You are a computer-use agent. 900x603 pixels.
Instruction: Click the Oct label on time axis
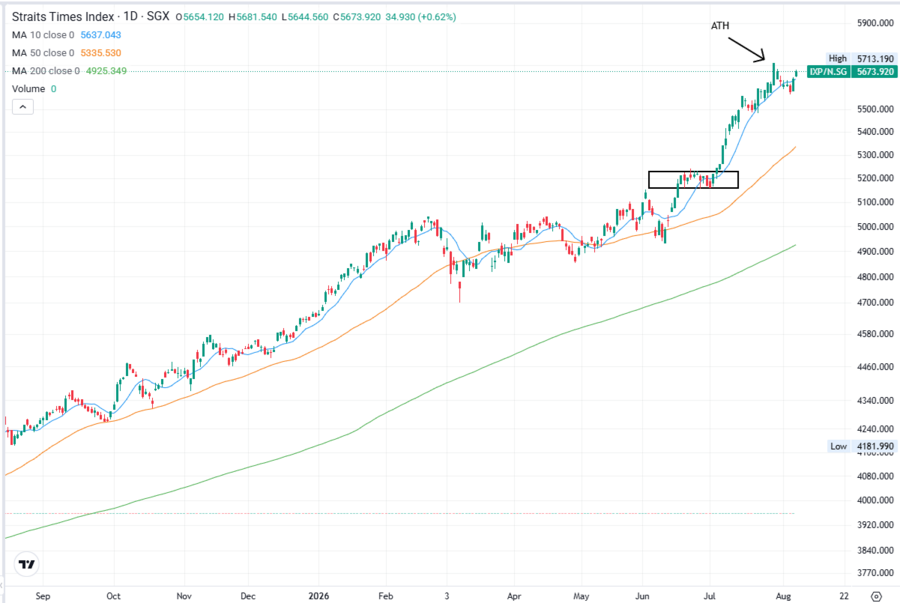[113, 596]
